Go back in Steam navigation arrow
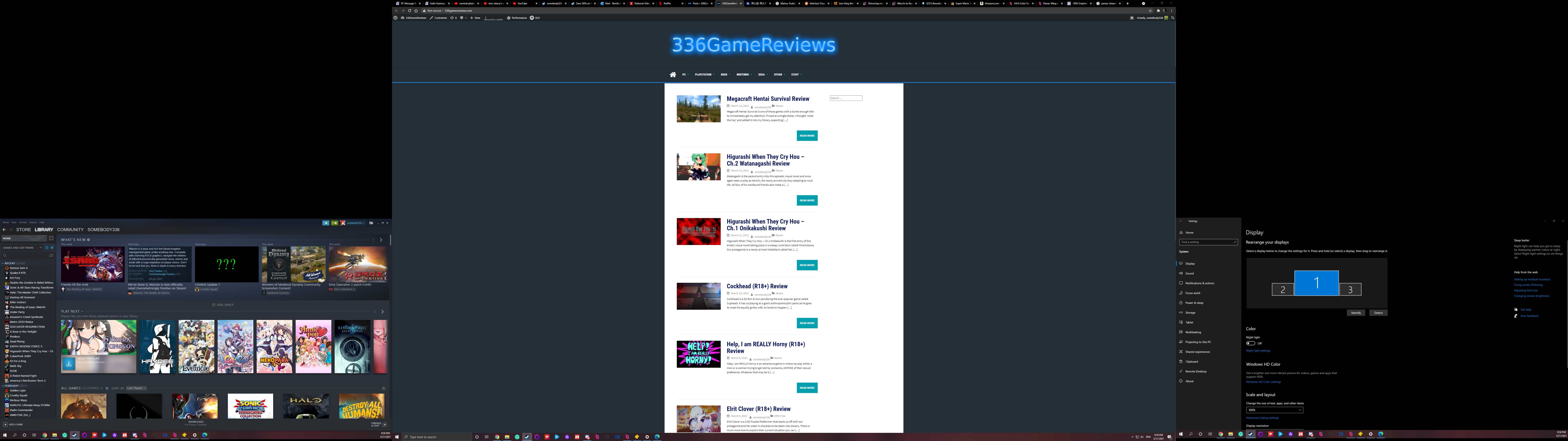Viewport: 1568px width, 441px height. tap(4, 230)
